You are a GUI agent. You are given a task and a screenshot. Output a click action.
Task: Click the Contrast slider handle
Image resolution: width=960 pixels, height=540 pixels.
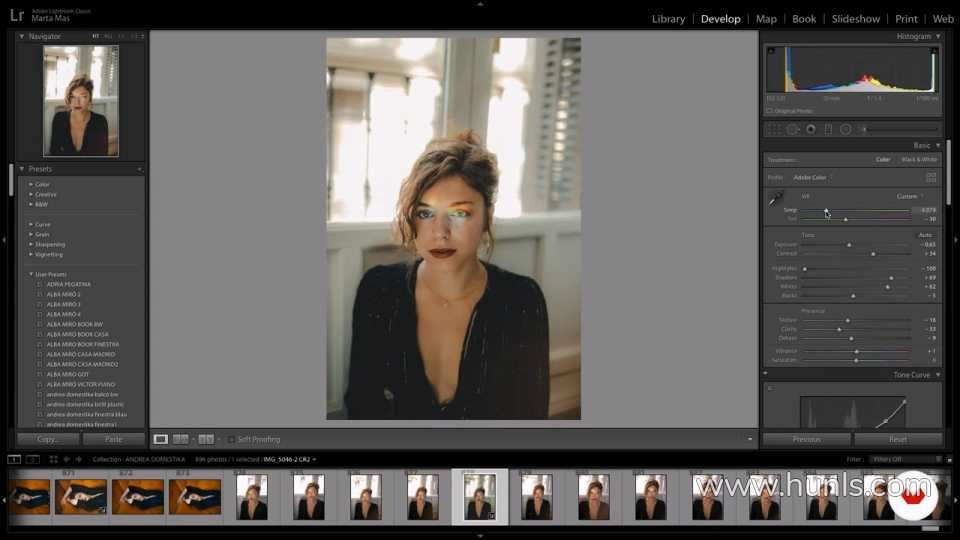click(873, 253)
